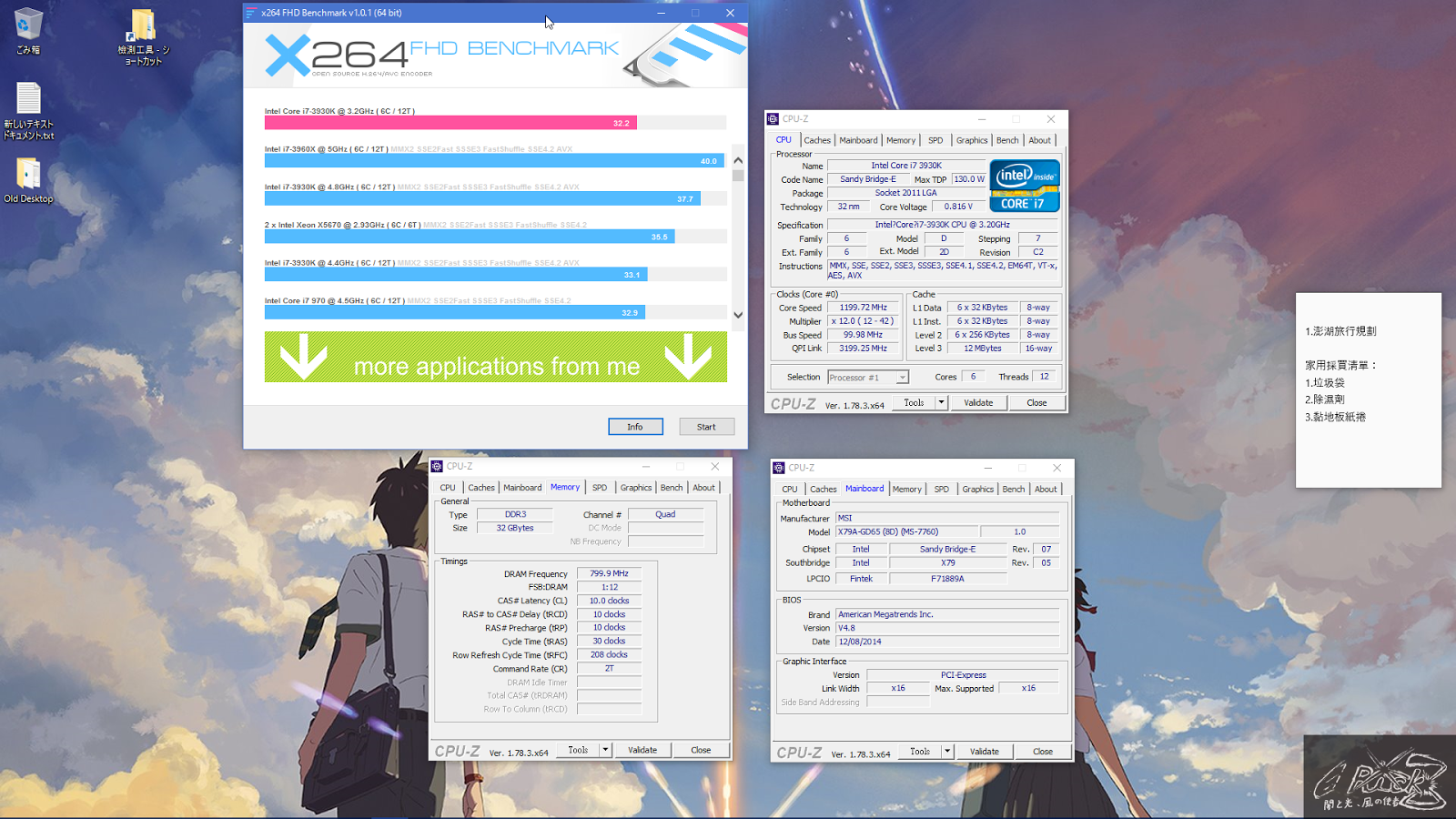The image size is (1456, 819).
Task: Click the Southbridge value X79
Action: tap(948, 562)
